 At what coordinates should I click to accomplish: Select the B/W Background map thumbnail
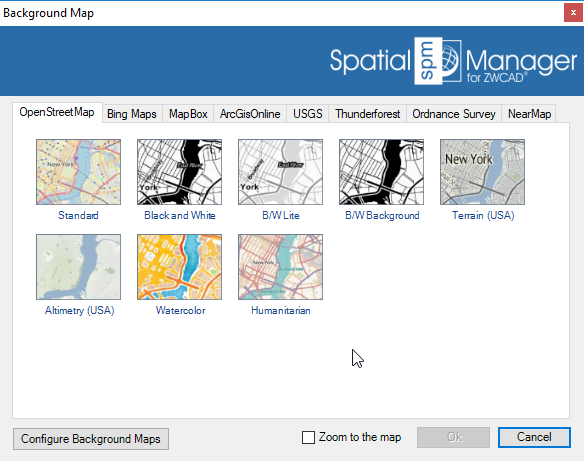click(x=381, y=172)
